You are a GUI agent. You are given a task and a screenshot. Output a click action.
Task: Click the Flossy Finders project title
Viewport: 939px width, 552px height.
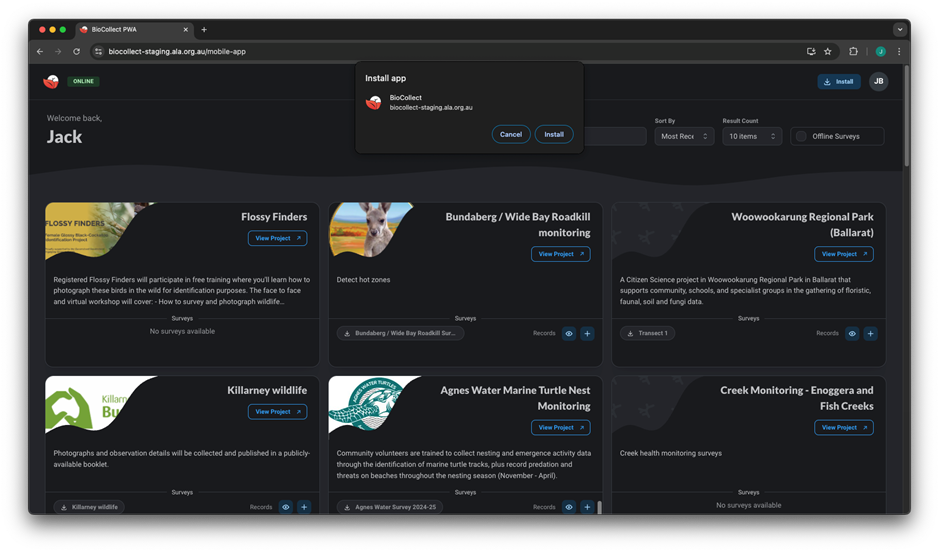[x=274, y=217]
